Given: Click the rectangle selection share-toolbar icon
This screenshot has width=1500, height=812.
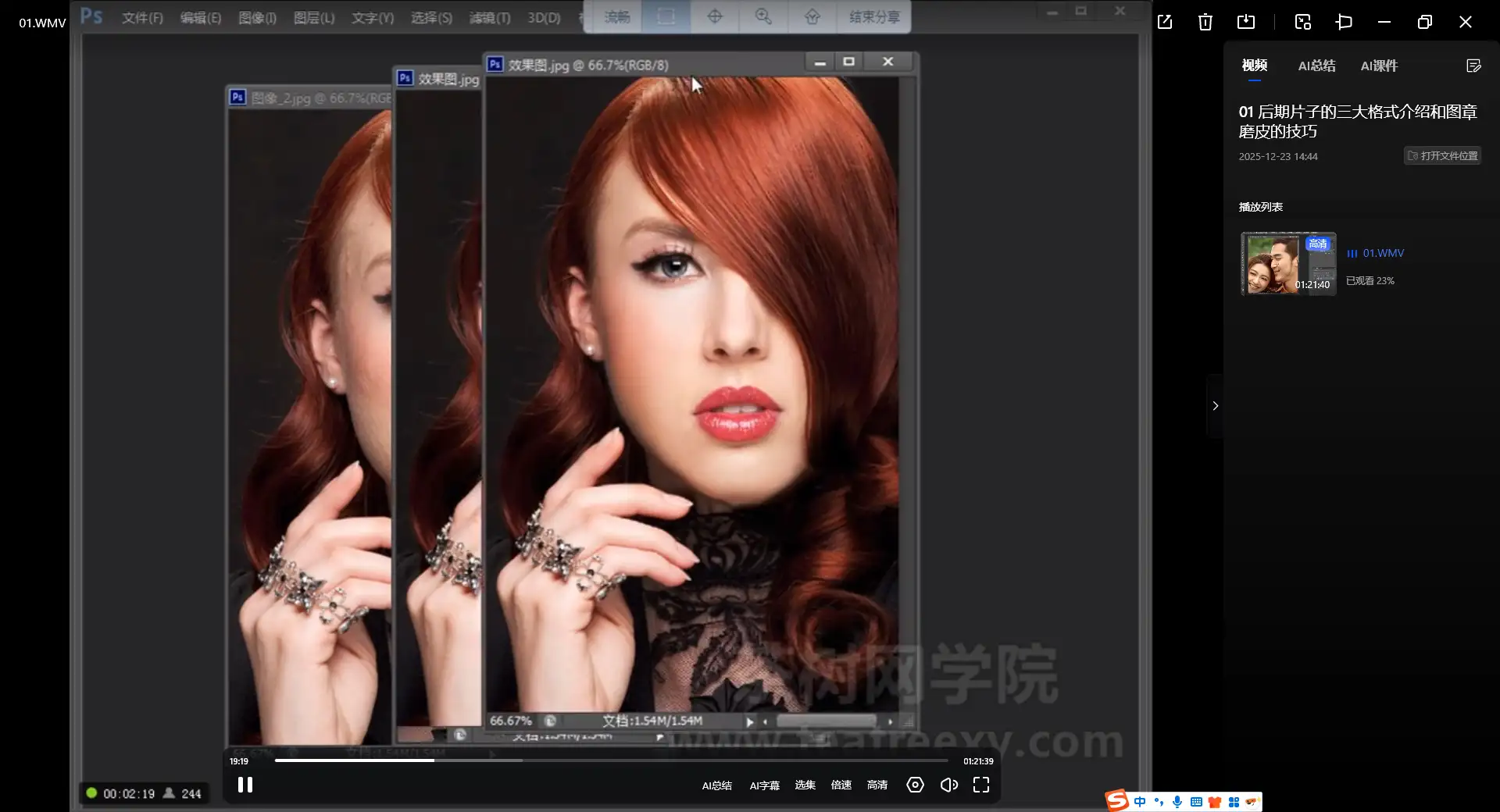Looking at the screenshot, I should click(x=666, y=16).
